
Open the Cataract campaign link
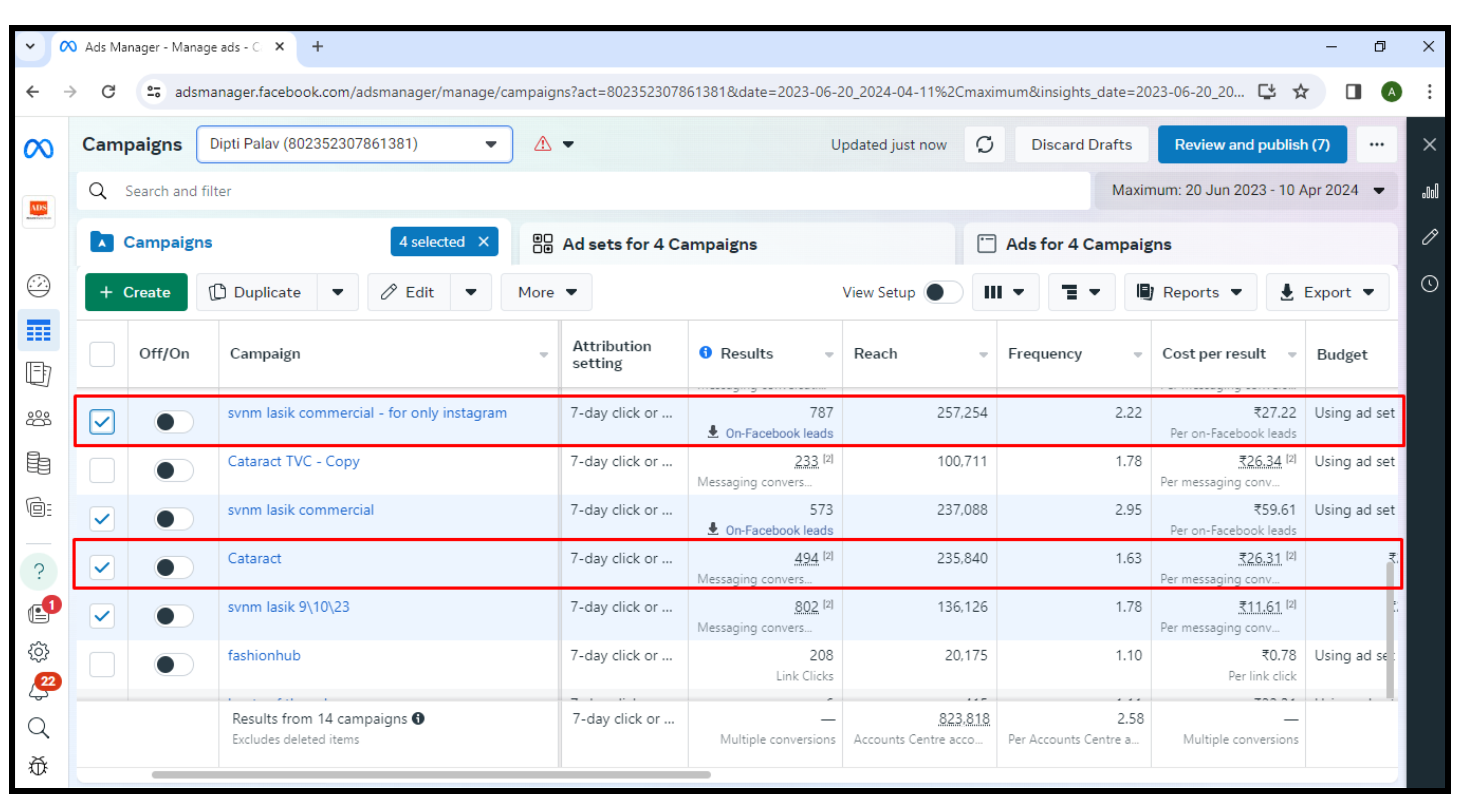(254, 558)
